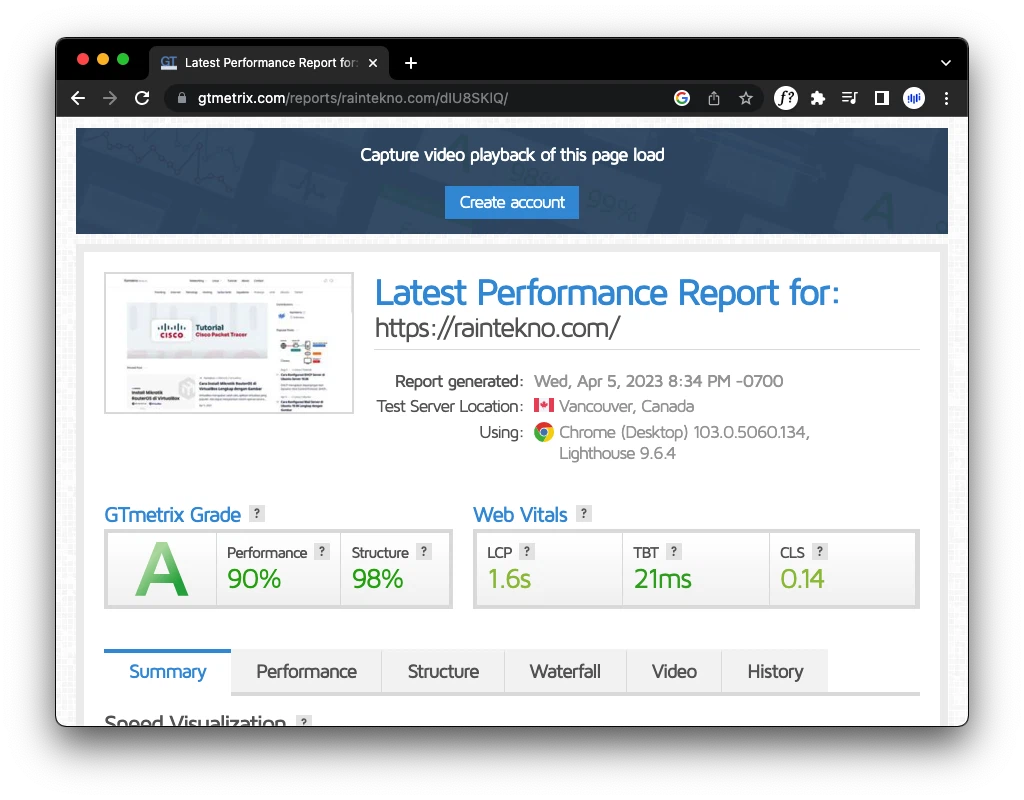
Task: Open a new browser tab
Action: pos(410,63)
